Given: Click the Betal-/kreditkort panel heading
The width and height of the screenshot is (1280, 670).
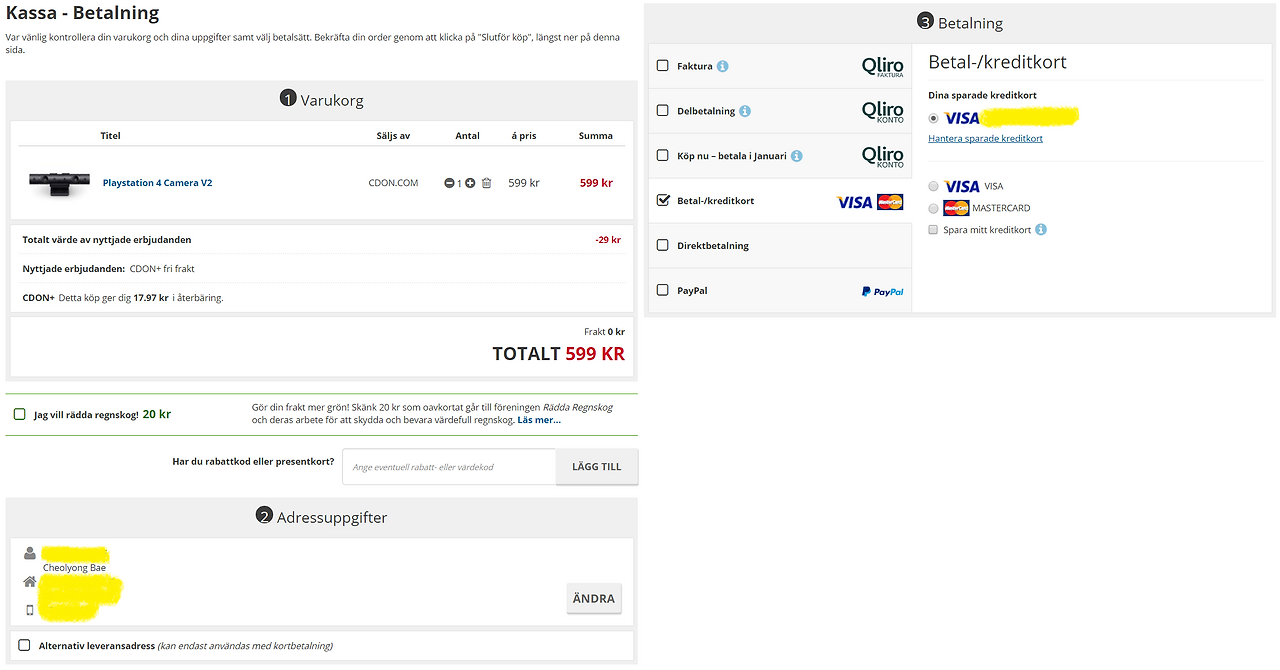Looking at the screenshot, I should click(997, 62).
